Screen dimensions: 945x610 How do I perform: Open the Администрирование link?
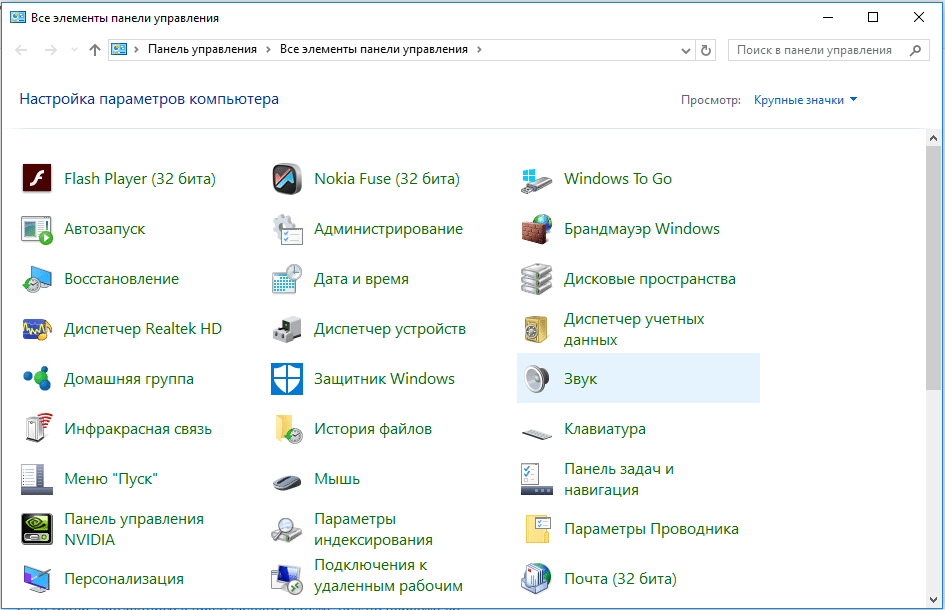(x=388, y=229)
